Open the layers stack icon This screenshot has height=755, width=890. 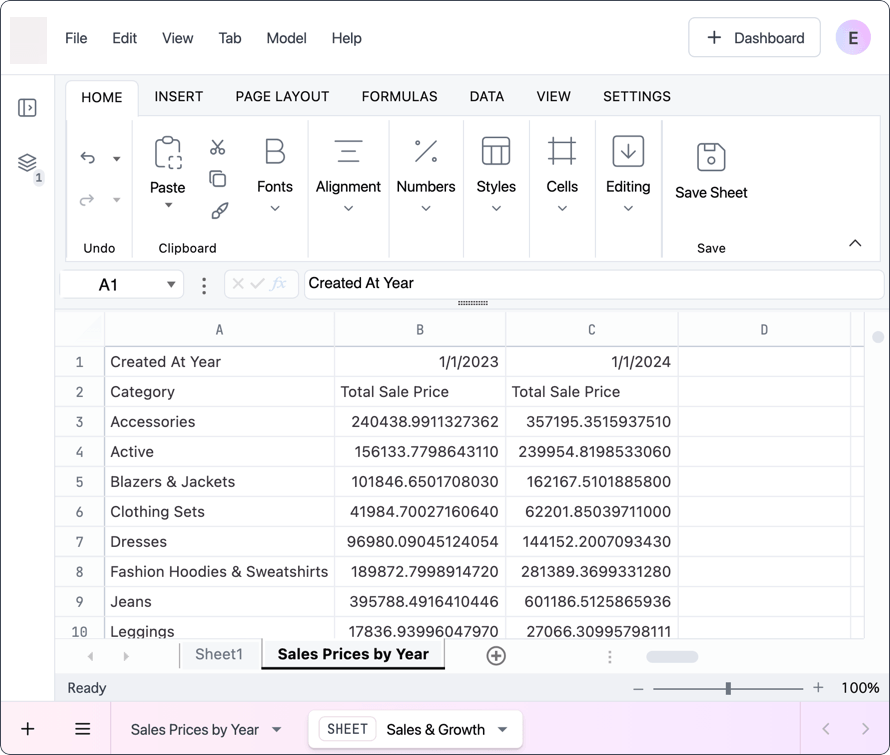[x=27, y=163]
